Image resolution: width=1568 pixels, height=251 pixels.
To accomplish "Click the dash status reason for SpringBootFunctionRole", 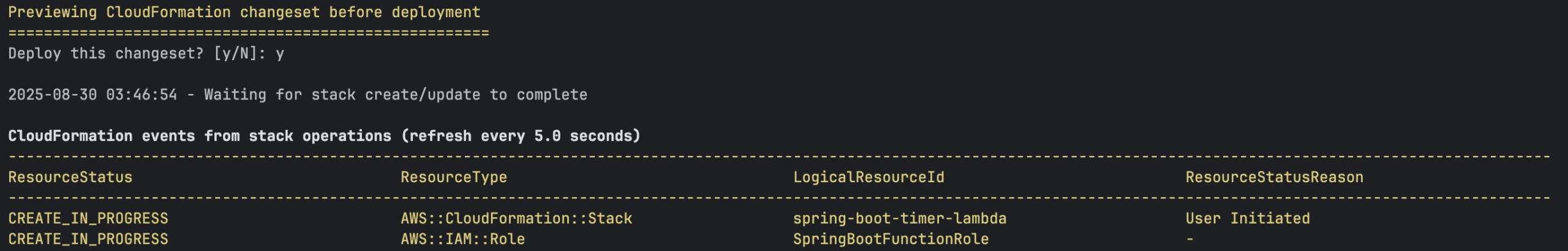I will (x=1190, y=239).
